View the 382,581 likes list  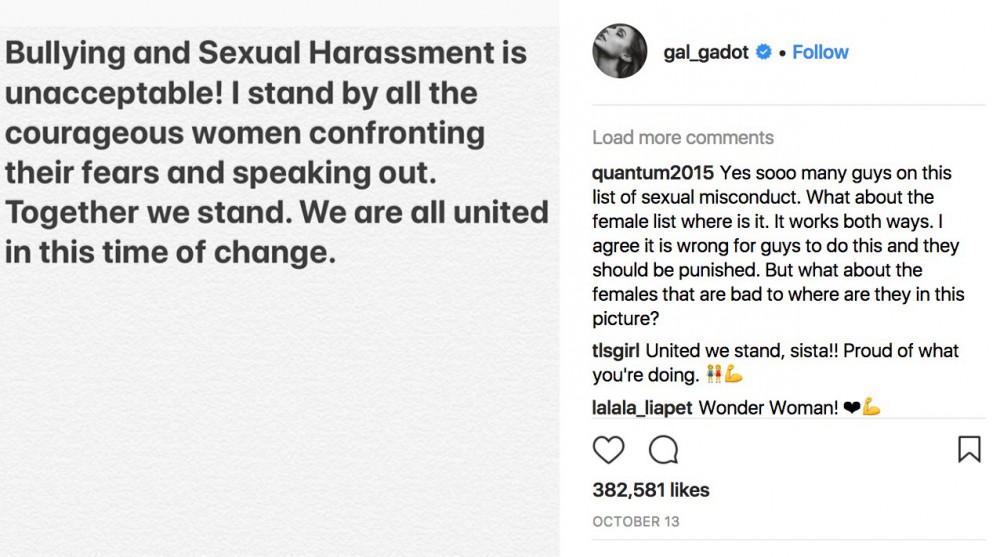[650, 490]
